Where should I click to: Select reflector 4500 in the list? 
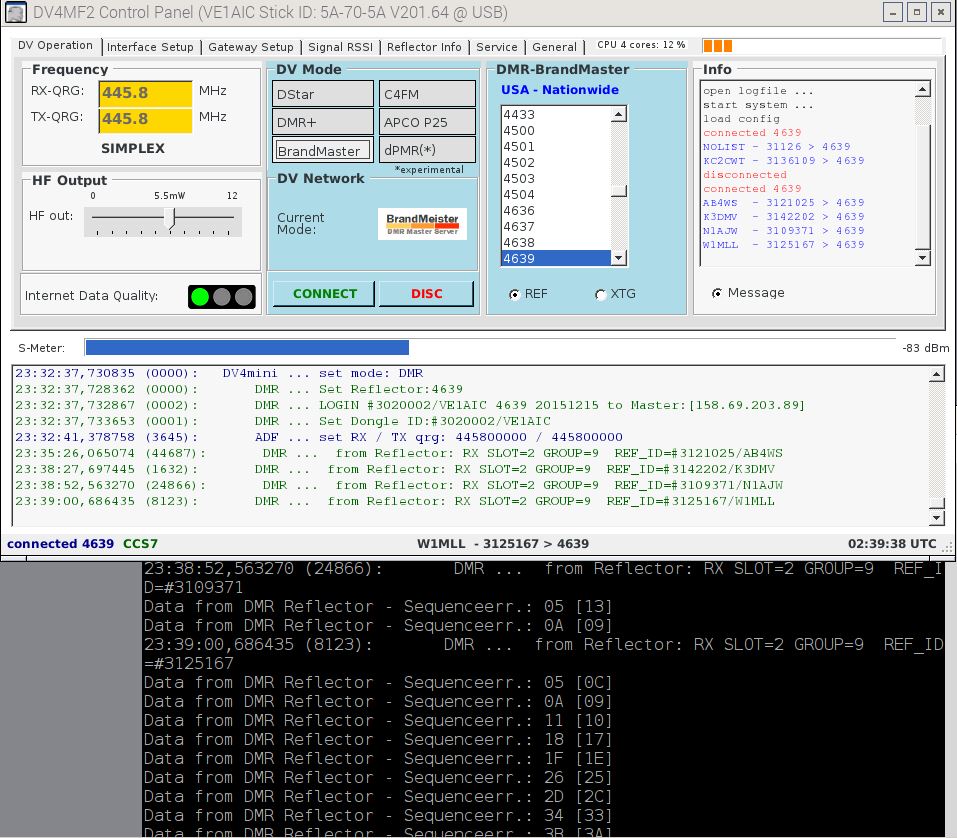point(555,130)
